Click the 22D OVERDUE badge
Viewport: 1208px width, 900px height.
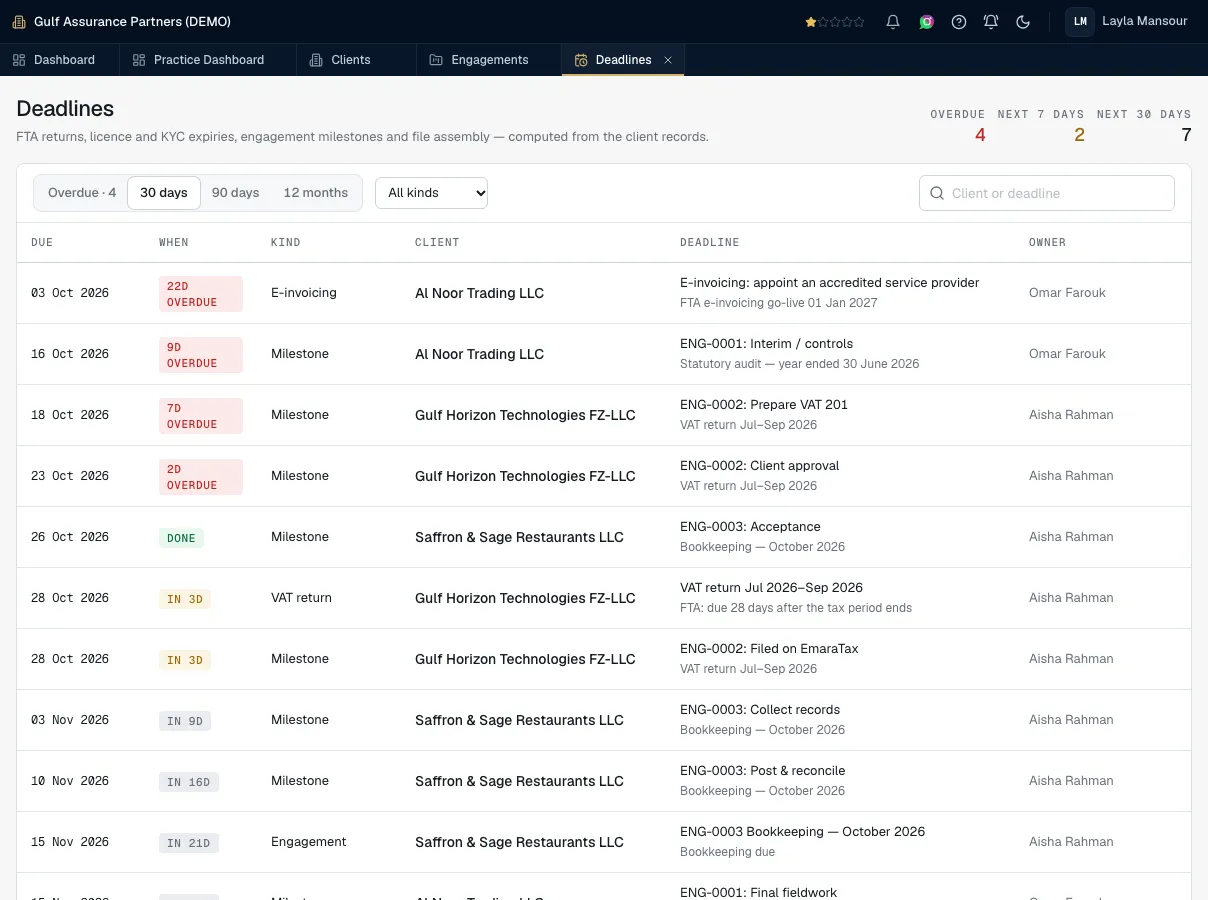201,294
